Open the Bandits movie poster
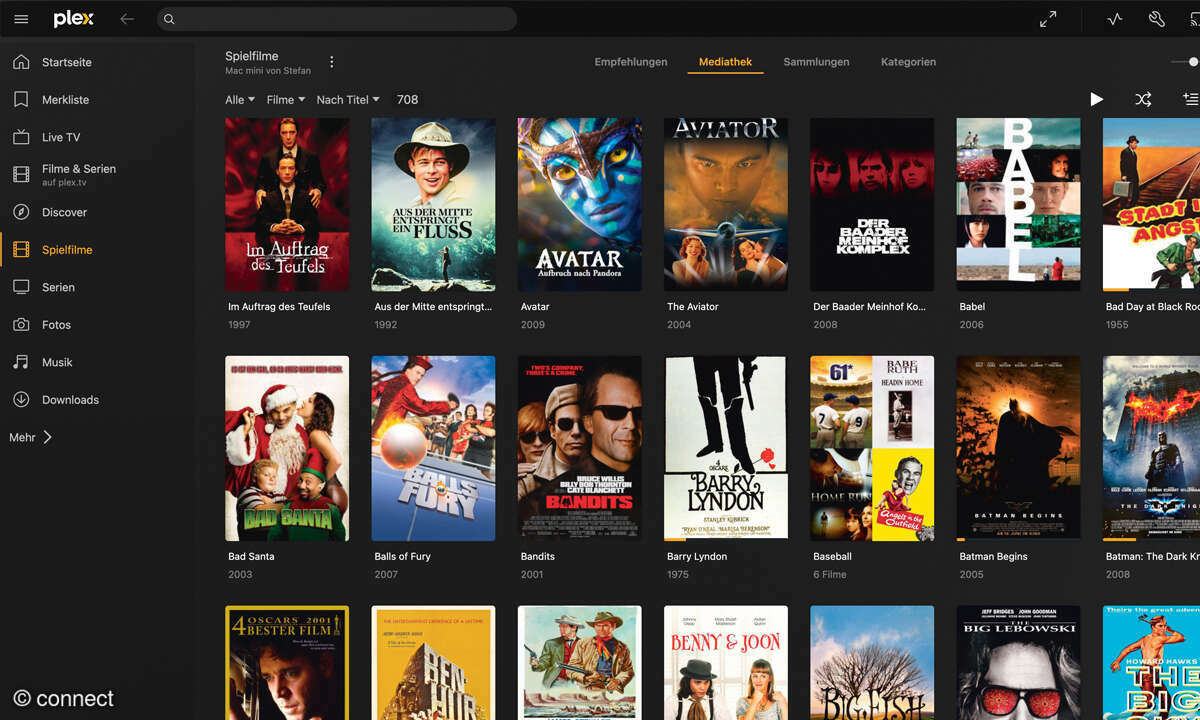 tap(580, 448)
